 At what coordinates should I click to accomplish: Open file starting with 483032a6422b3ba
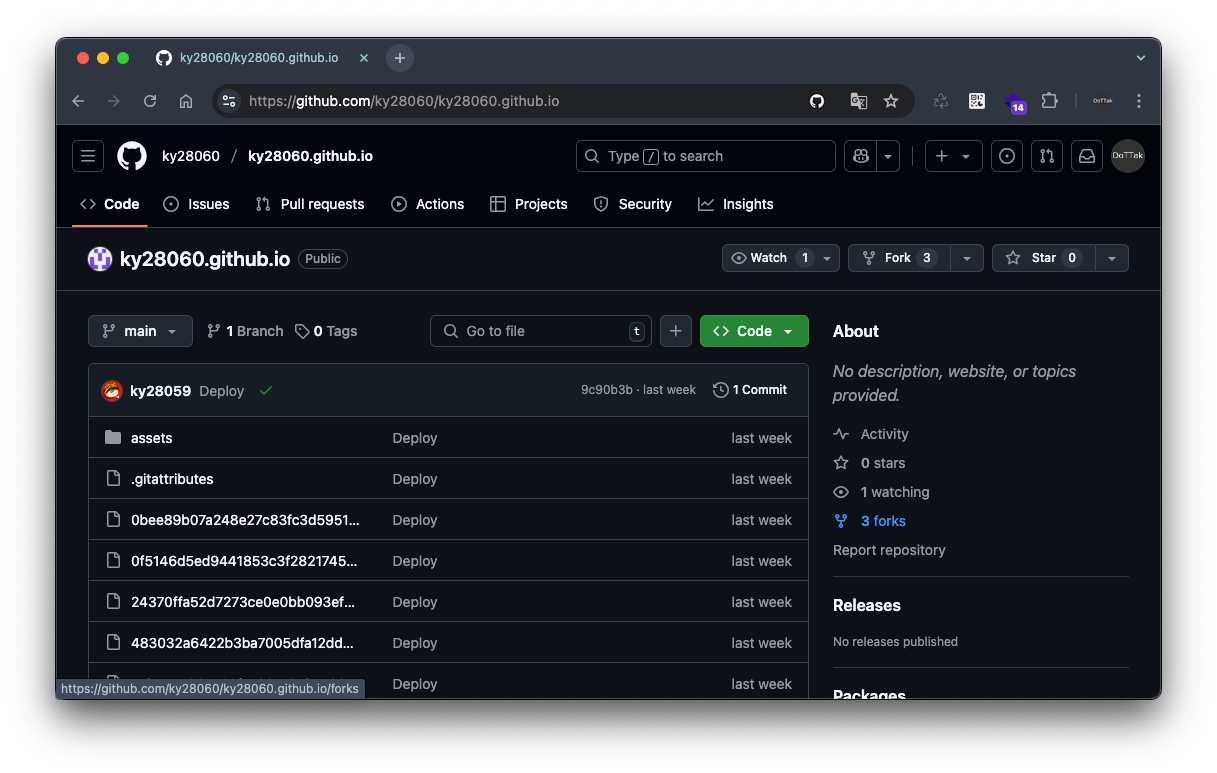242,643
